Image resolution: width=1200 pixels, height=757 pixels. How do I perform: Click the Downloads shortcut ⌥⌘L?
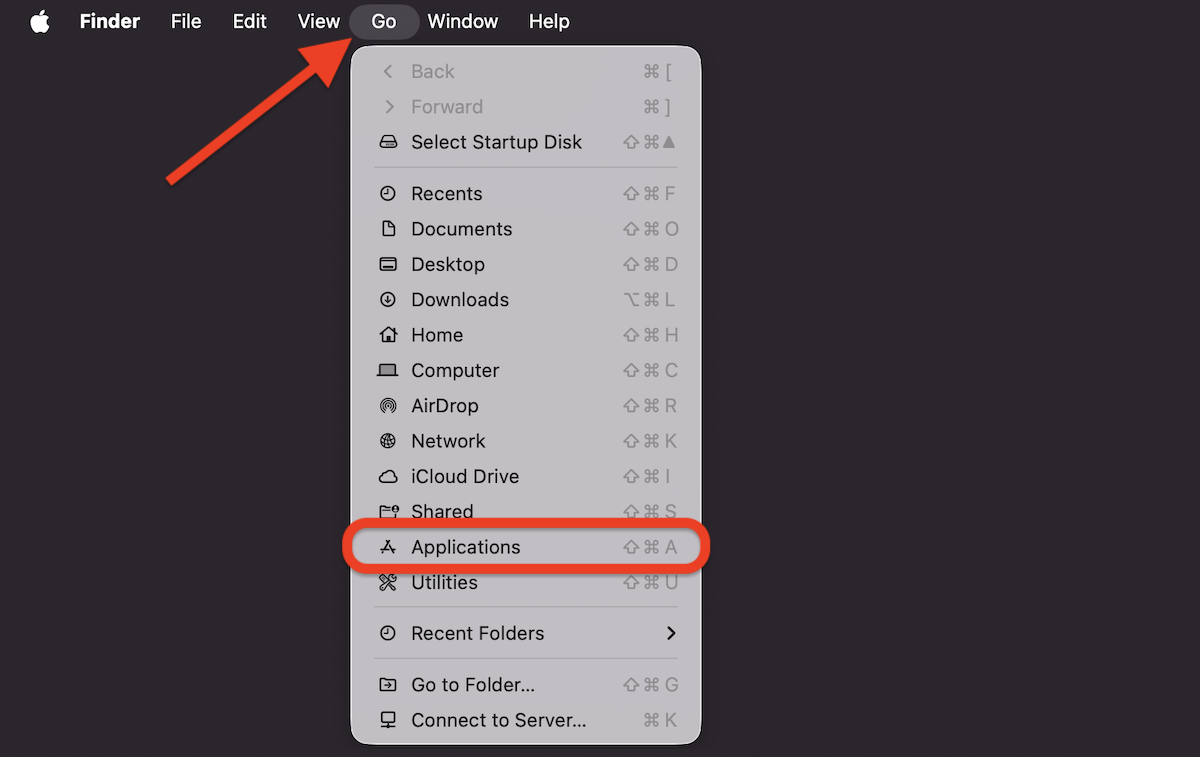(x=650, y=300)
